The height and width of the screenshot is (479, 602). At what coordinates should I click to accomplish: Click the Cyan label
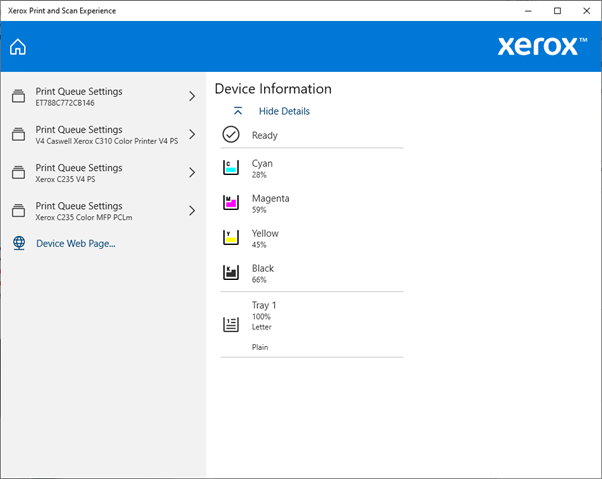coord(262,163)
